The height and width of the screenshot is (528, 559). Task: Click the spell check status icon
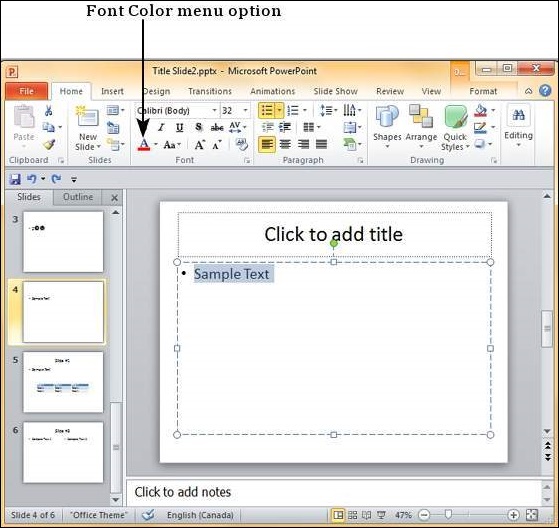[x=148, y=515]
